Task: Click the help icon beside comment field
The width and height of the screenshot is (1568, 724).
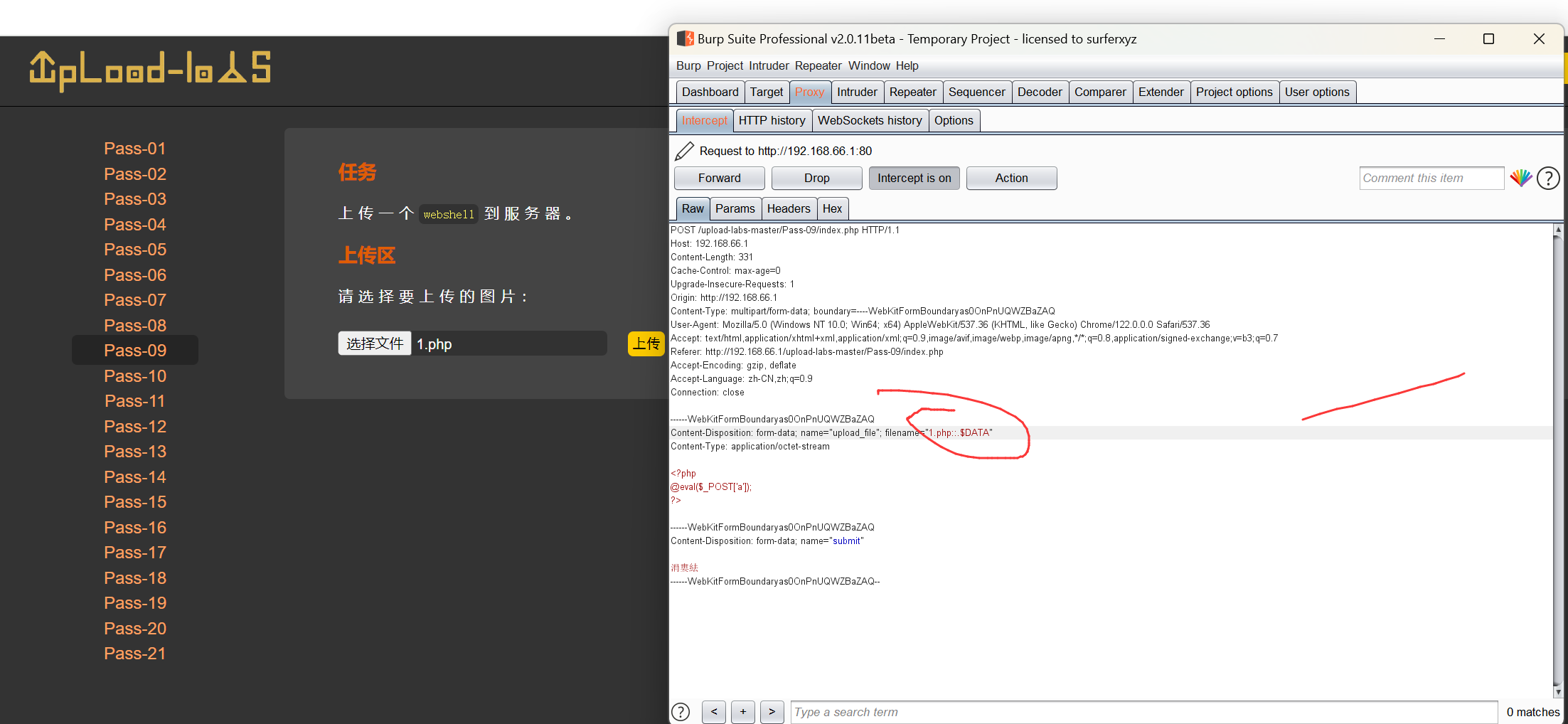Action: click(x=1548, y=178)
